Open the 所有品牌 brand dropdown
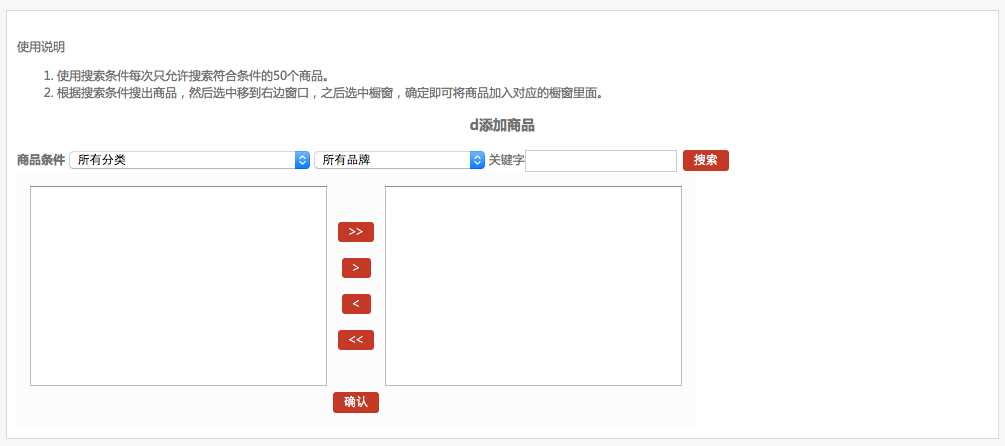 point(399,160)
